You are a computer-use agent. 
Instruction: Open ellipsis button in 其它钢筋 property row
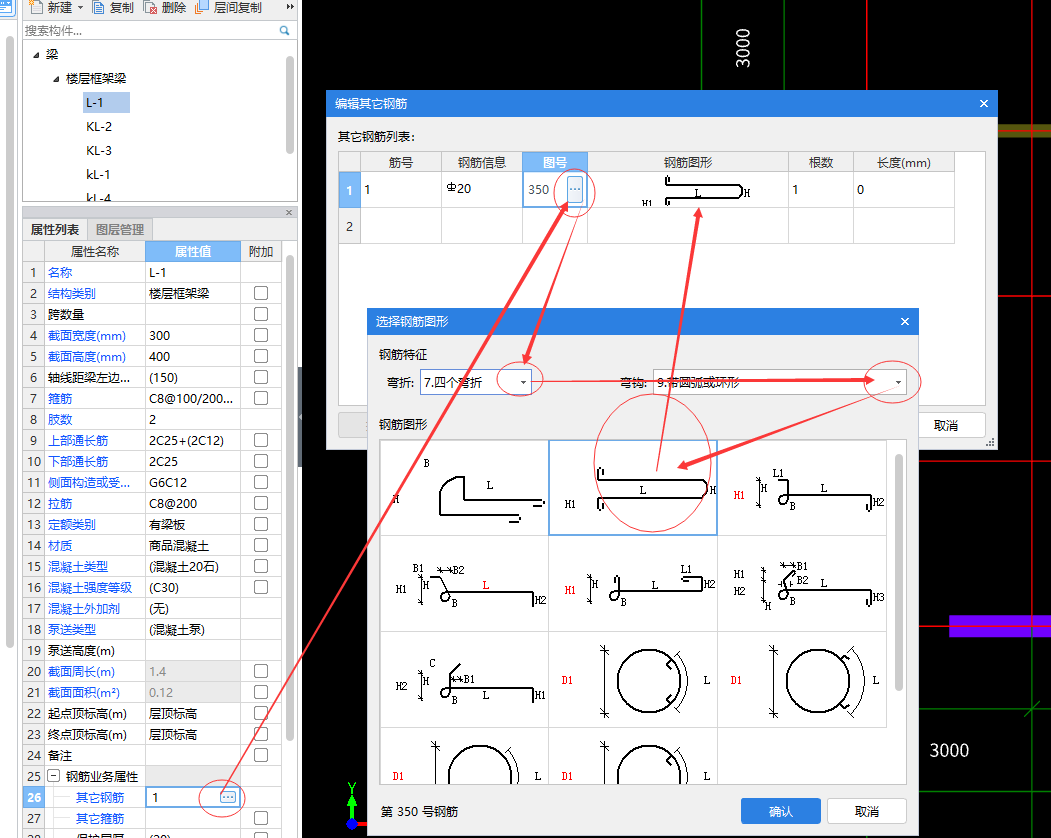click(228, 797)
